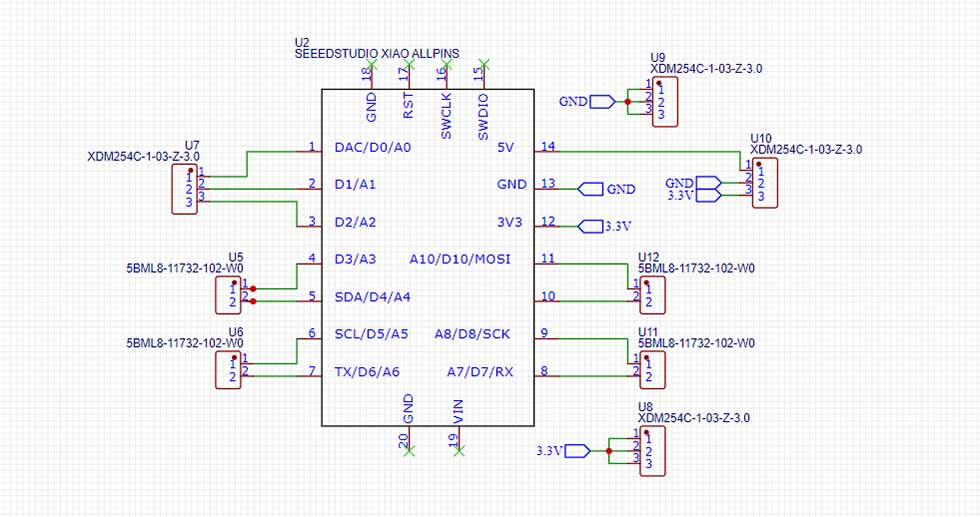Image resolution: width=980 pixels, height=517 pixels.
Task: Select the U8 three-pin connector symbol
Action: click(652, 451)
